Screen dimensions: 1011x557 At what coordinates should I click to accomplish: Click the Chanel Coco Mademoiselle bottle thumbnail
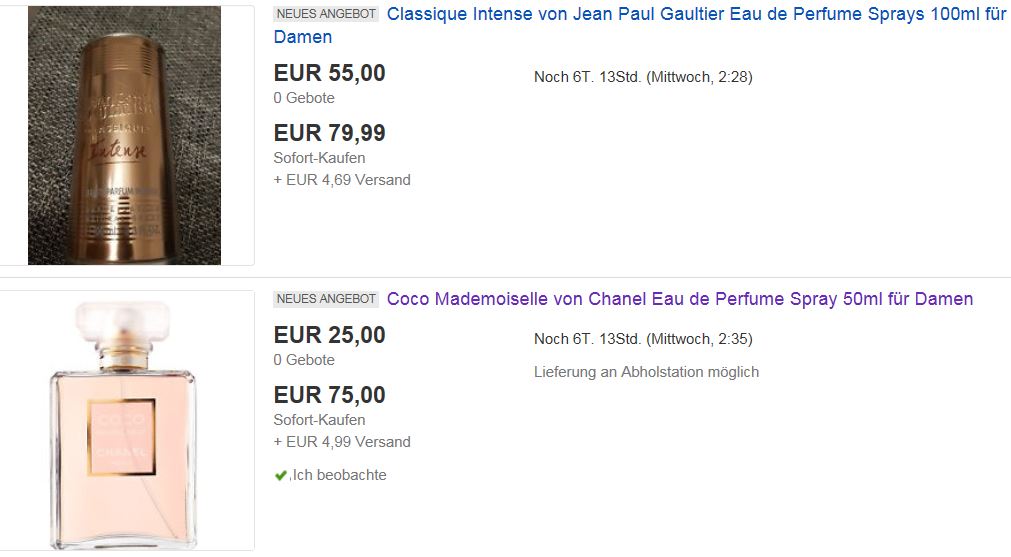pyautogui.click(x=123, y=423)
